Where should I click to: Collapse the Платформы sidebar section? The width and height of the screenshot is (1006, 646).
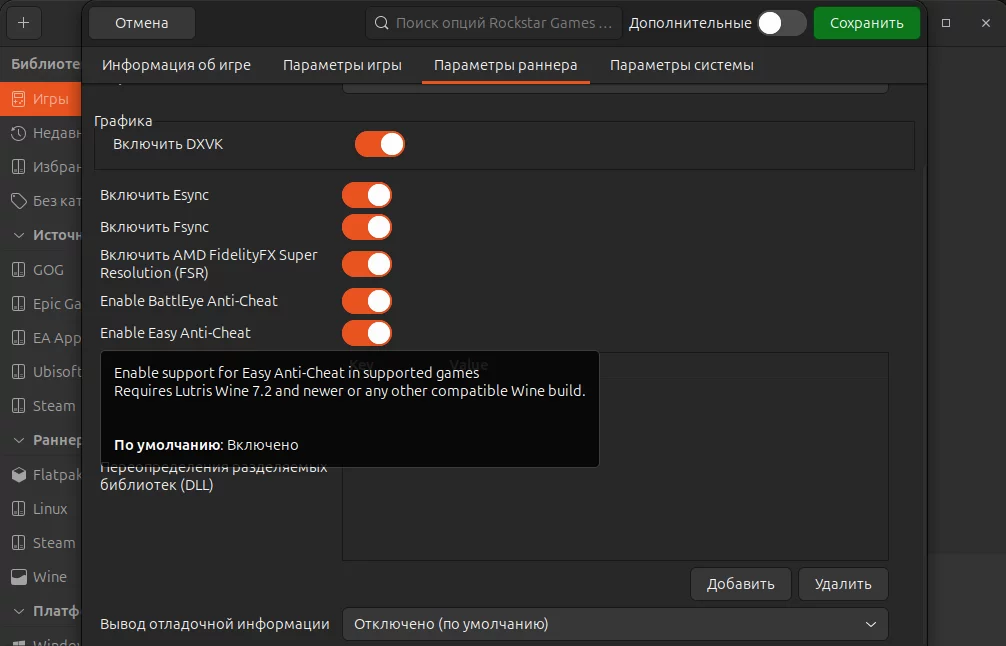19,611
